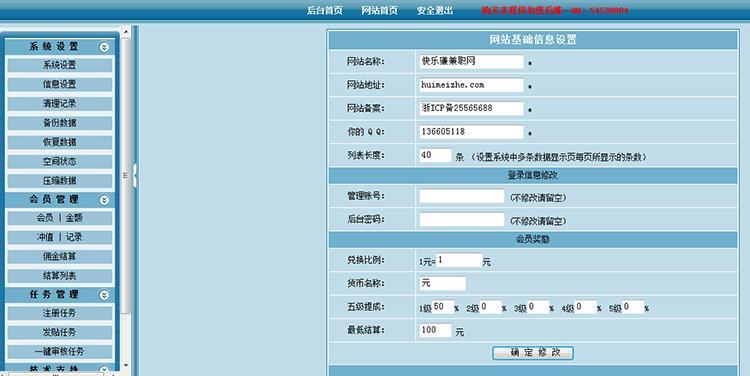Click the 网站地址 input field
750x376 pixels.
click(472, 85)
